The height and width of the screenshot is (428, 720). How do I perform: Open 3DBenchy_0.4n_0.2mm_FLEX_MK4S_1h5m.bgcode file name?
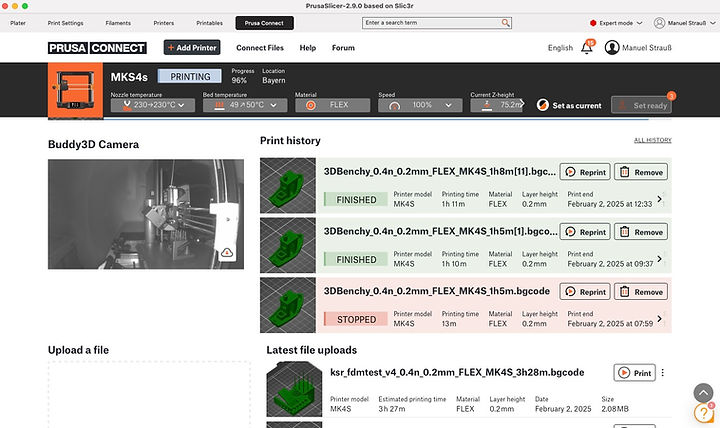coord(437,291)
